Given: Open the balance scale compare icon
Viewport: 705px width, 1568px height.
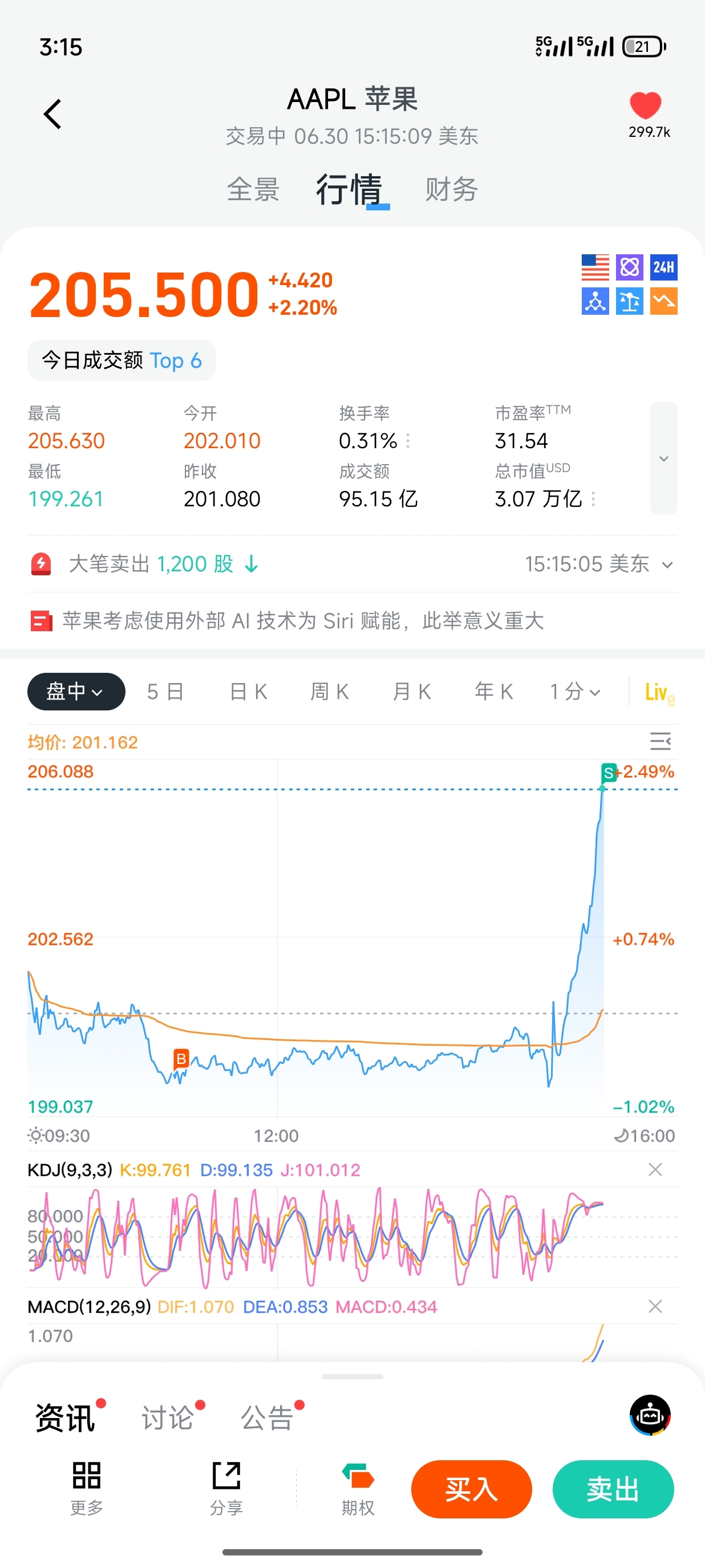Looking at the screenshot, I should 629,301.
